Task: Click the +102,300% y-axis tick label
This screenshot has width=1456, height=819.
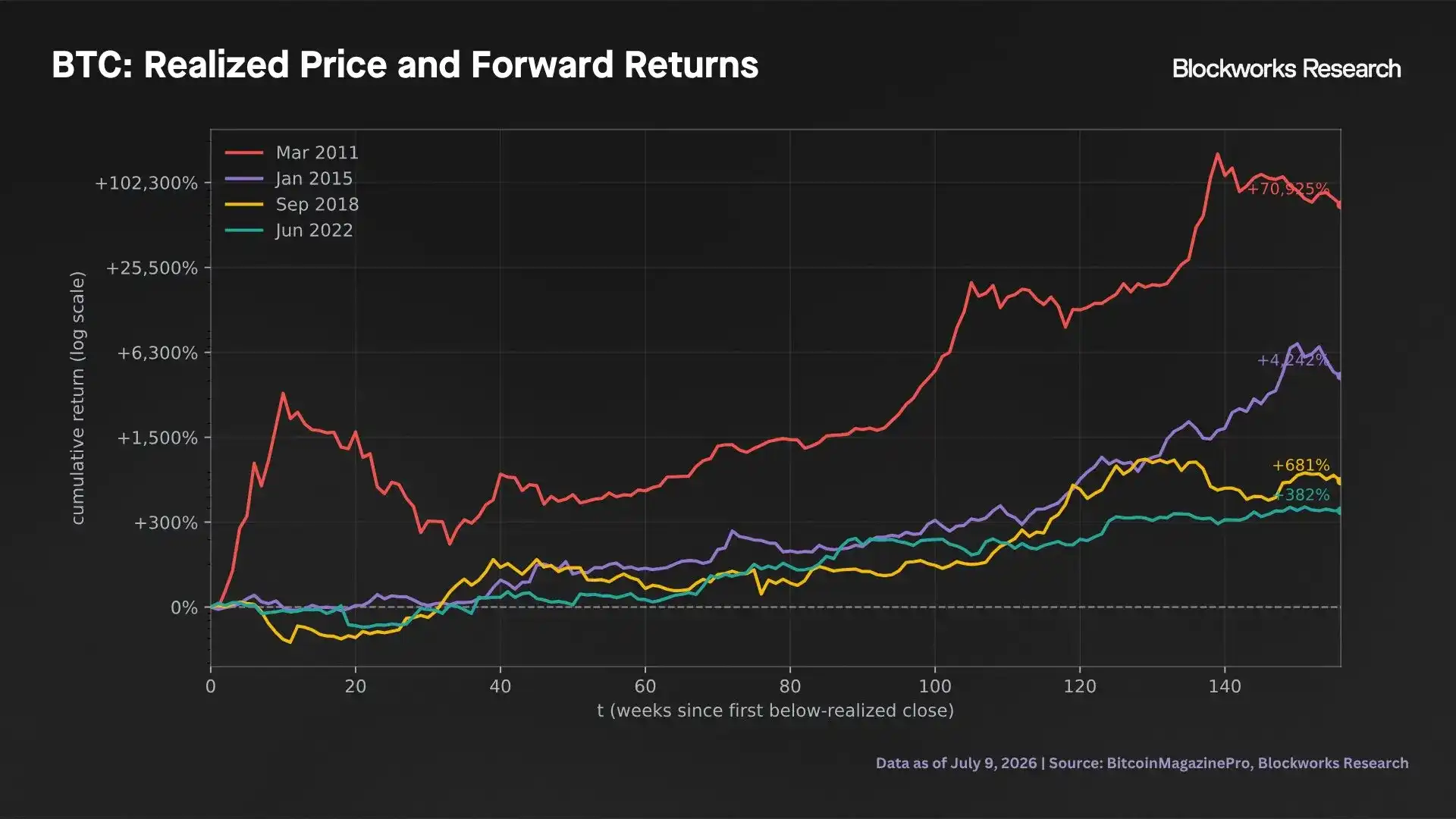Action: coord(146,184)
